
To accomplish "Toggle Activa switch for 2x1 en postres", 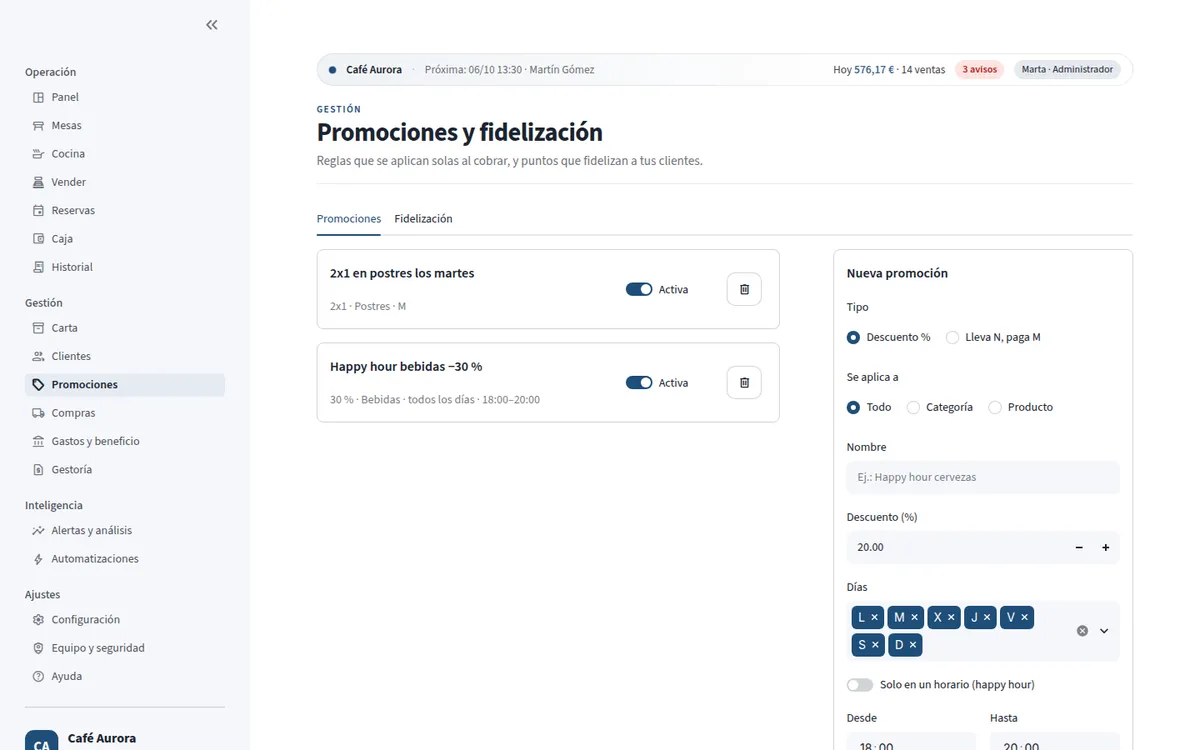I will (639, 289).
